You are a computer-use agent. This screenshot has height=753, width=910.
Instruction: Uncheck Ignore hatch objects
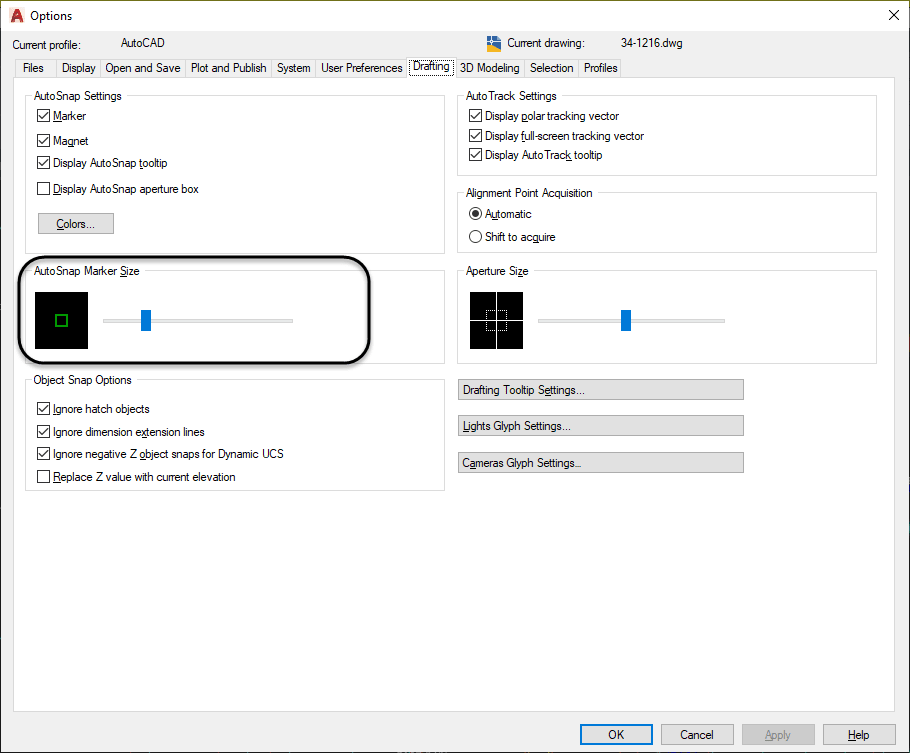(x=44, y=408)
